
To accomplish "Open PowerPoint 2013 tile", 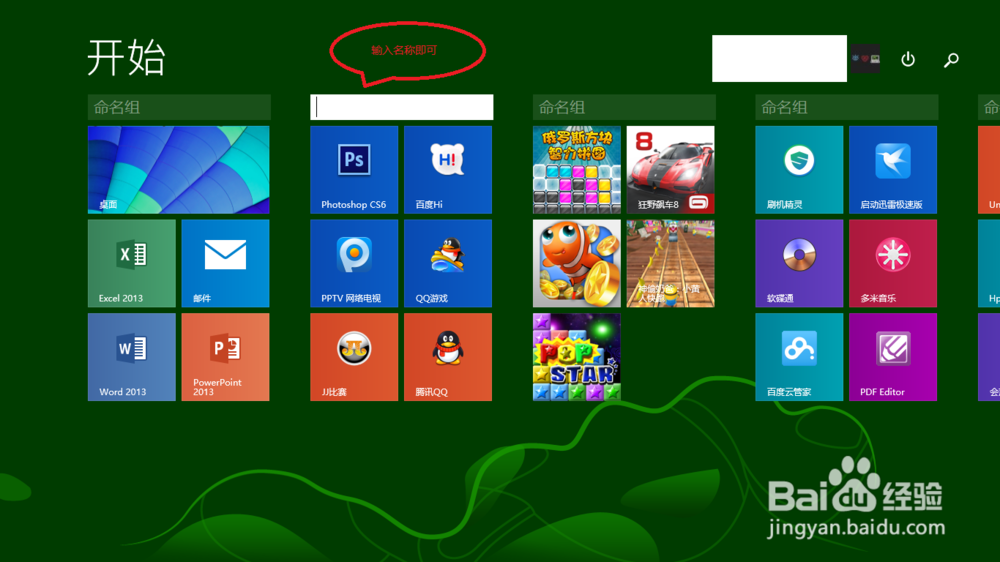I will 226,357.
